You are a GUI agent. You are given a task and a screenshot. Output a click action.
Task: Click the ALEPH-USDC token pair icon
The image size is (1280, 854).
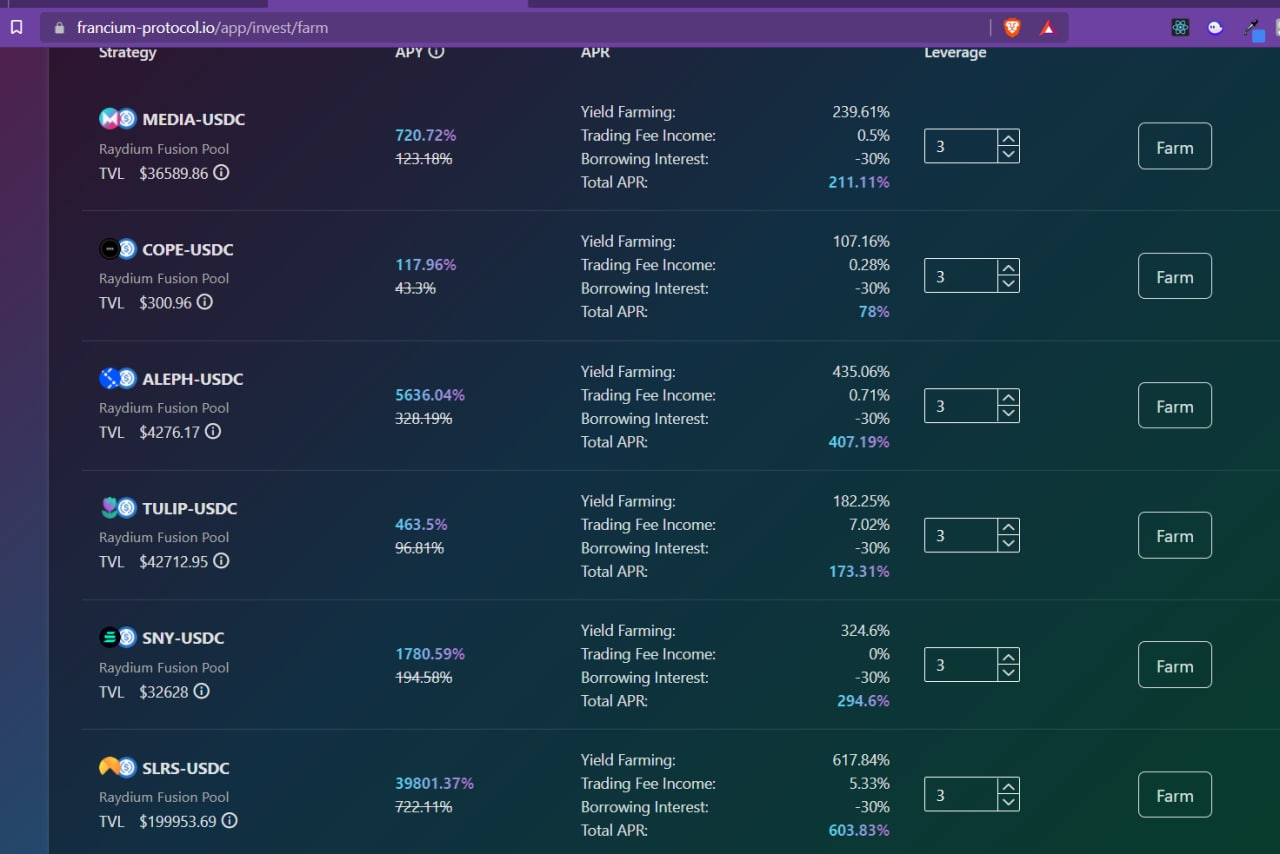[117, 379]
